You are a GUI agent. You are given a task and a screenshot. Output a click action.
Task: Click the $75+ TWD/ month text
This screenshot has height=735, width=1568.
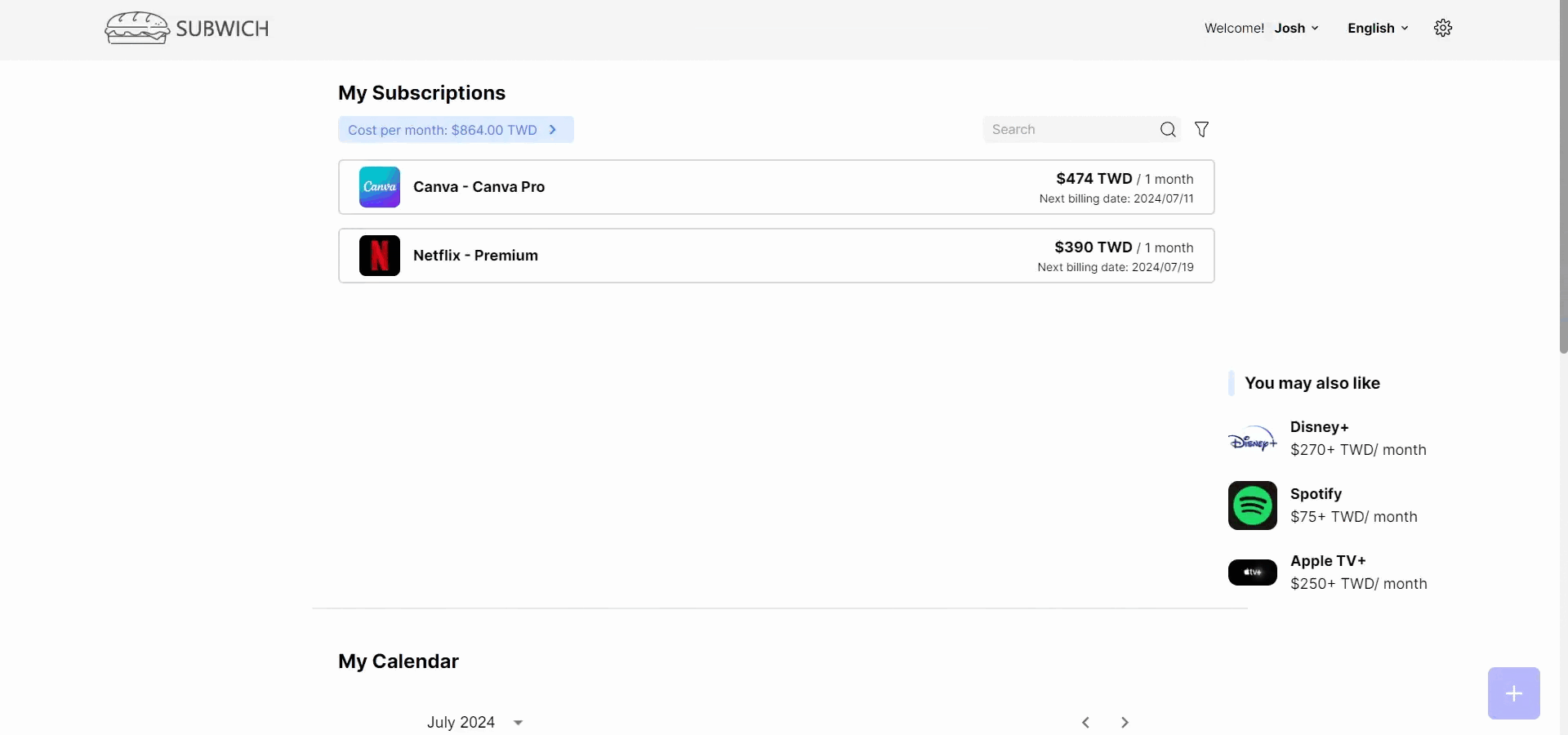(x=1354, y=517)
